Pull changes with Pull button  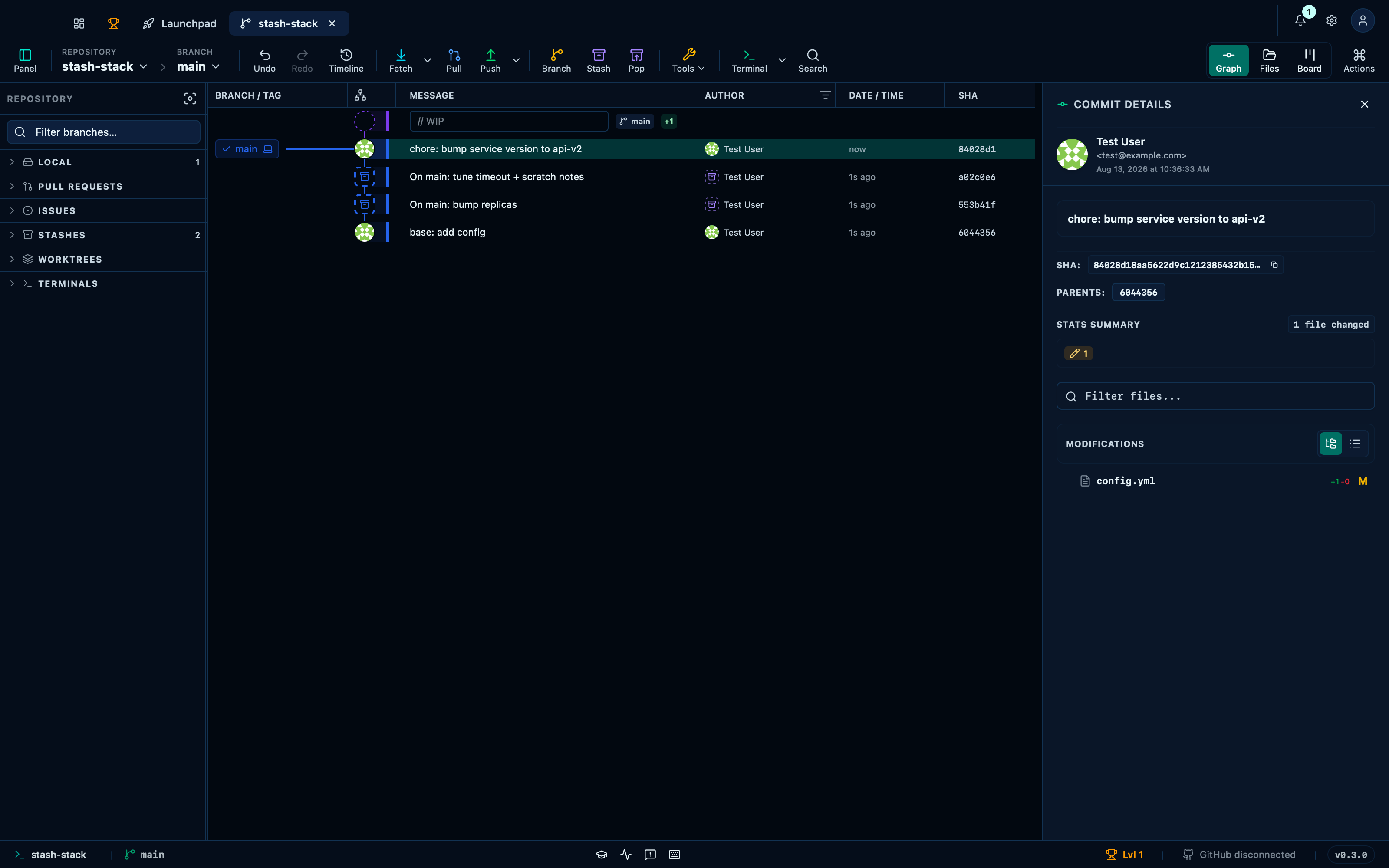point(454,60)
